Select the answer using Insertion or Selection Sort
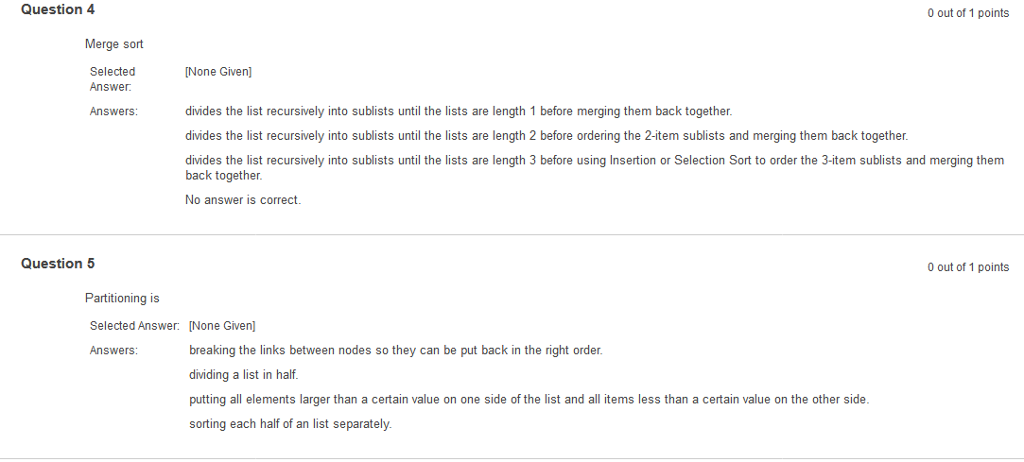The height and width of the screenshot is (462, 1024). pos(594,168)
